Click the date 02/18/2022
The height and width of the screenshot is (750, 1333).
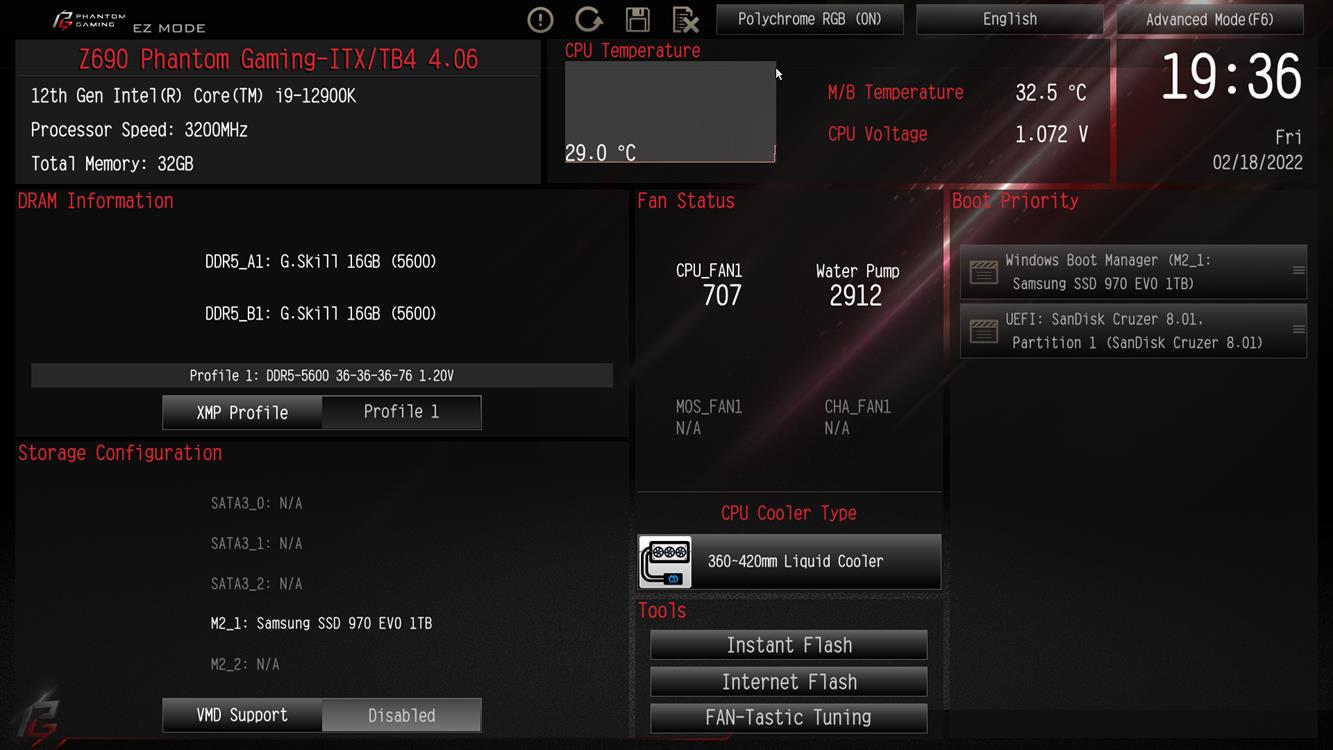pos(1258,163)
